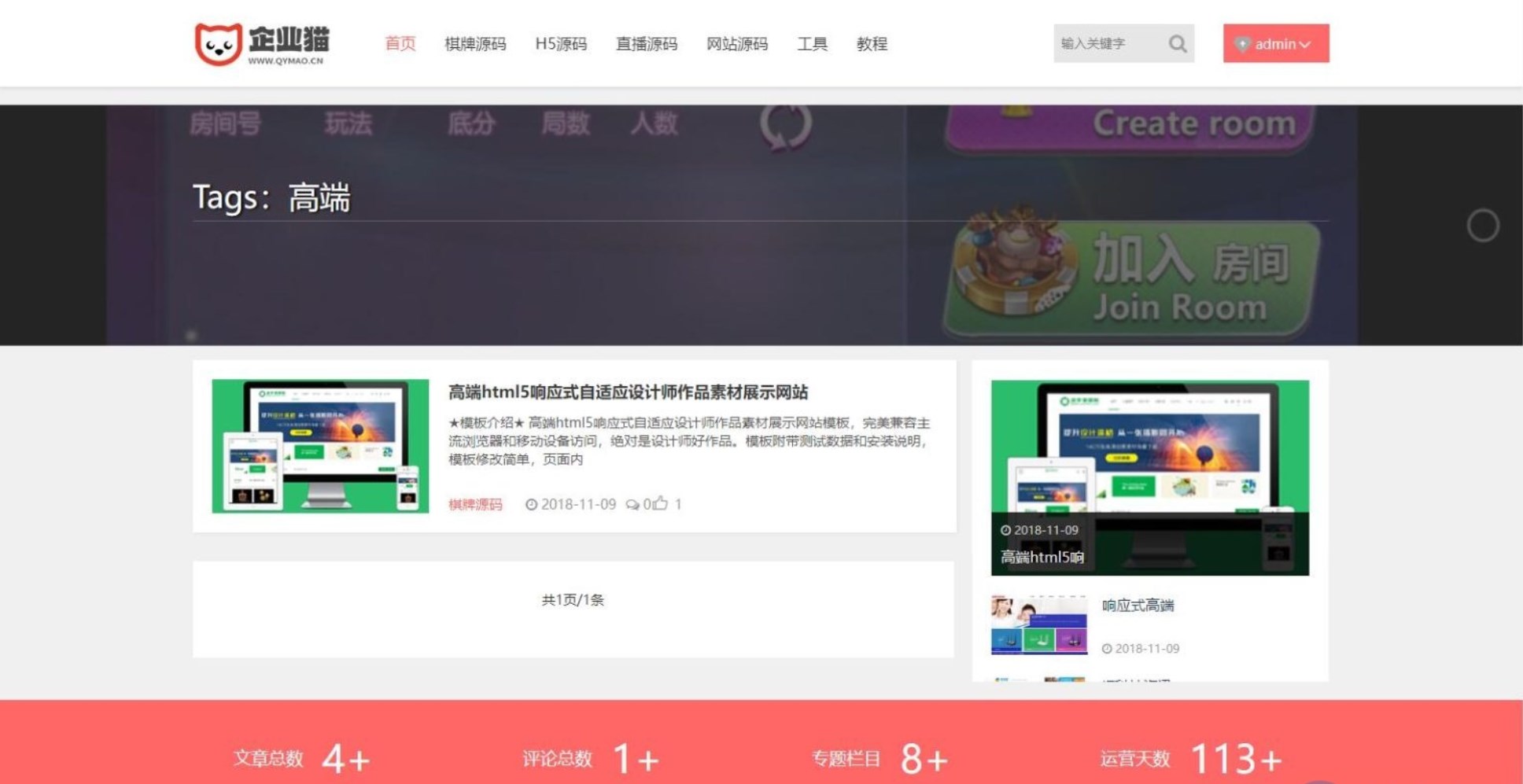Click the Tags: 高端 heading

[271, 197]
